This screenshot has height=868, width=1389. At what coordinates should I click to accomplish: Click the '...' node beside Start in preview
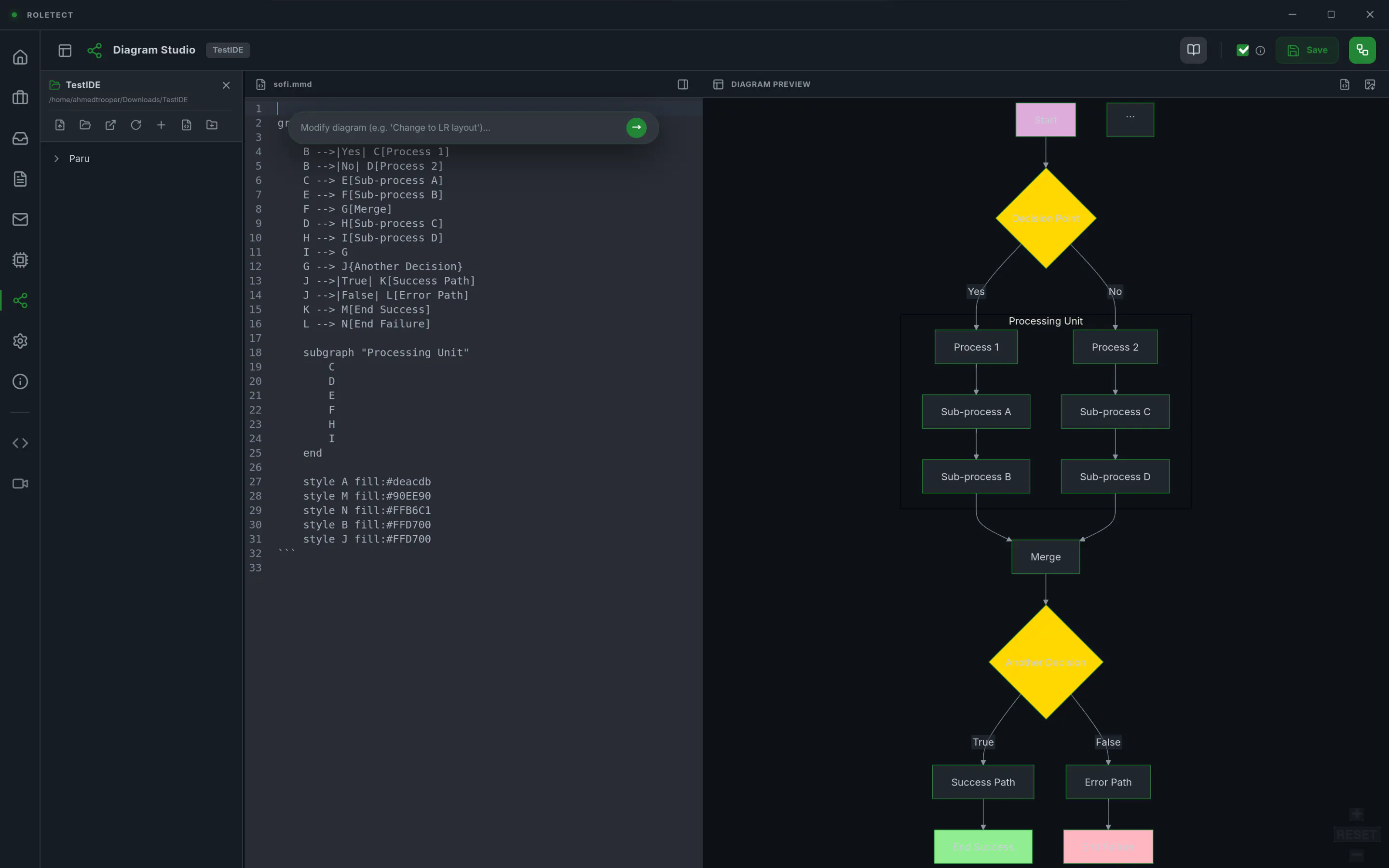coord(1130,120)
